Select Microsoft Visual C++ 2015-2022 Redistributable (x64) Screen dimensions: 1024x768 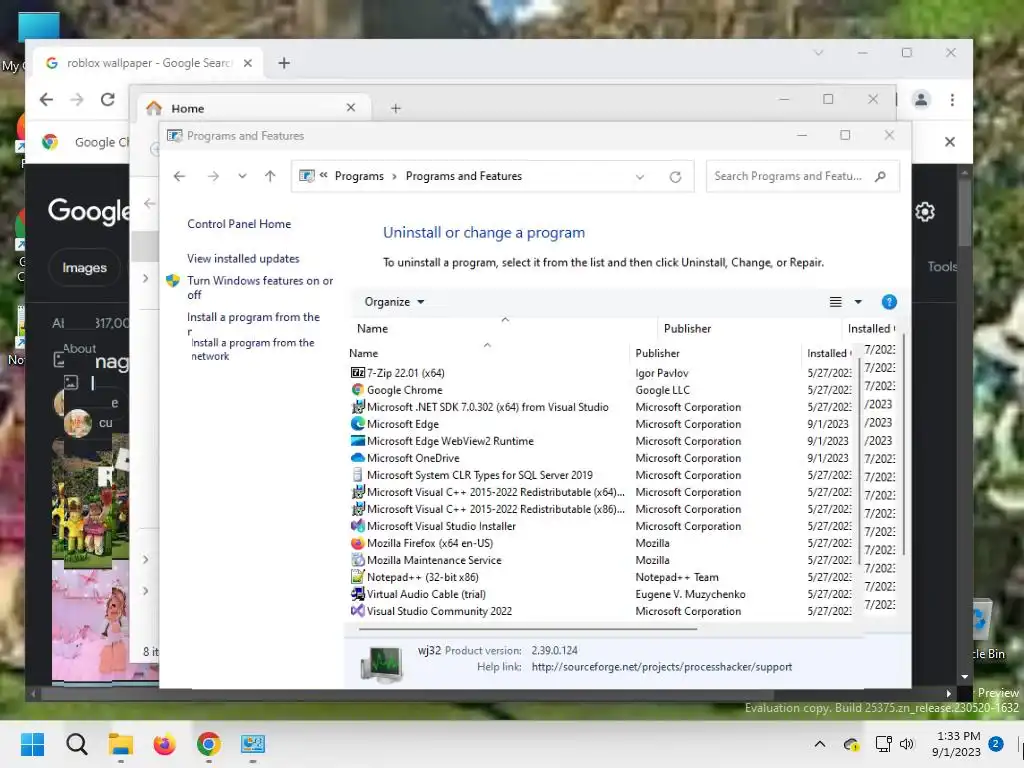pos(601,492)
